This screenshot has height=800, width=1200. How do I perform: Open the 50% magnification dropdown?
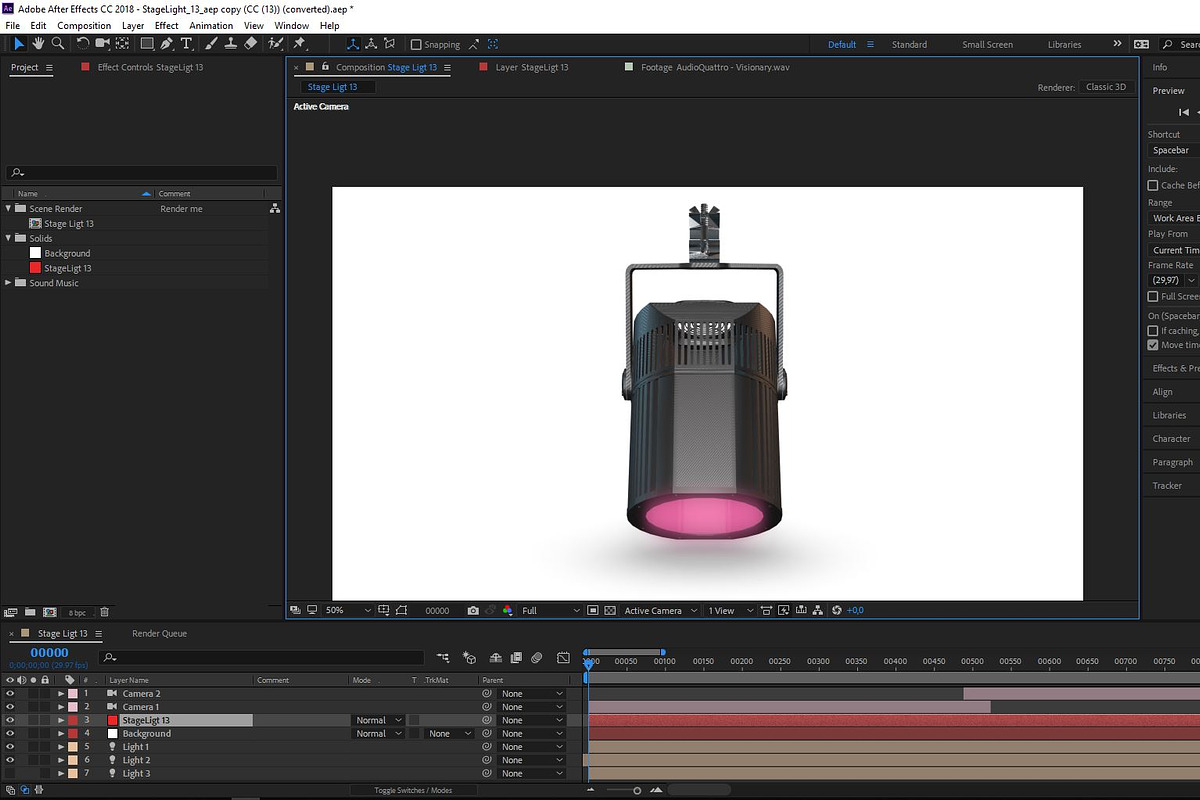click(348, 610)
